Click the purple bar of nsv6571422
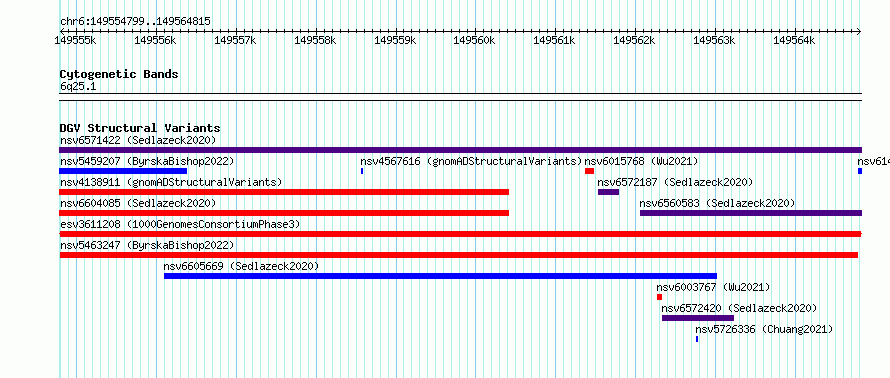Image resolution: width=890 pixels, height=378 pixels. point(460,150)
